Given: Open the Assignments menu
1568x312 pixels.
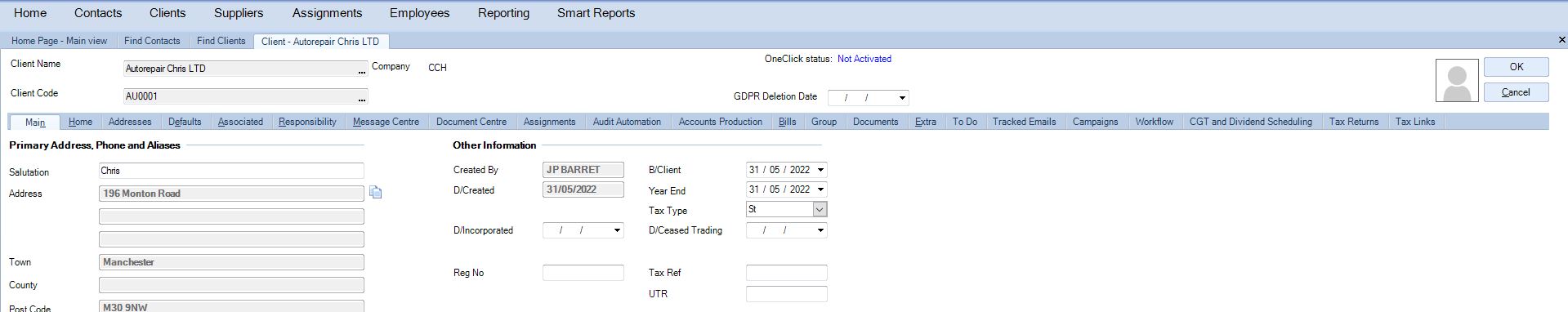Looking at the screenshot, I should pos(327,13).
